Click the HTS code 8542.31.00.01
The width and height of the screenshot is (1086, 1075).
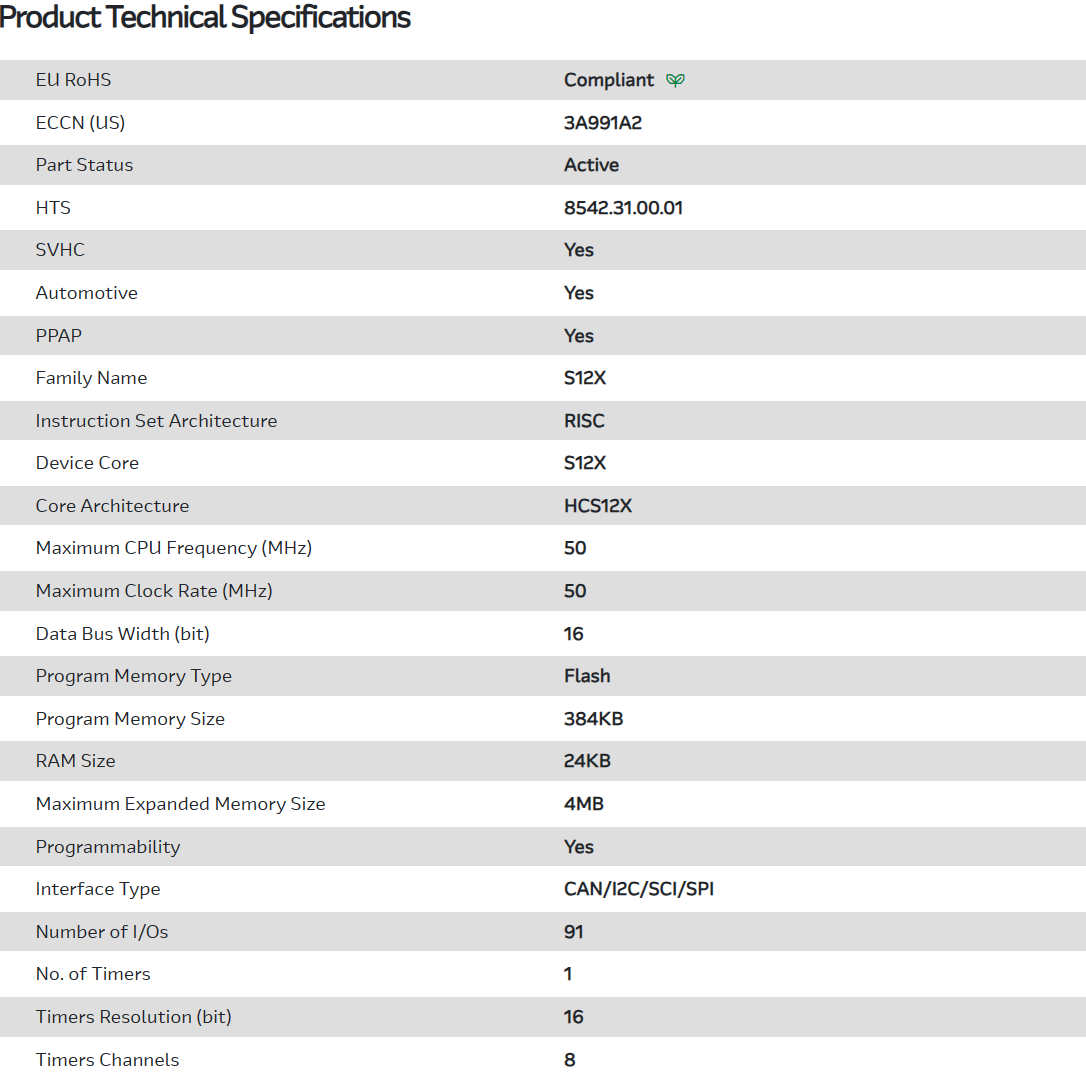[623, 208]
